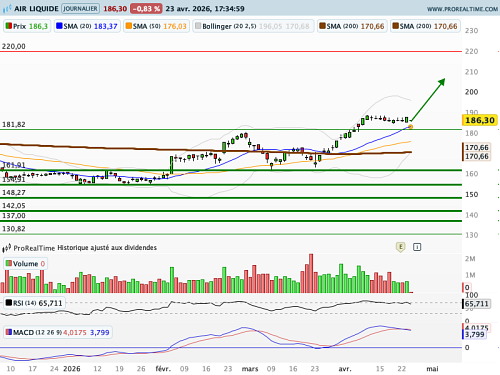Click the avr. label on time axis

345,369
